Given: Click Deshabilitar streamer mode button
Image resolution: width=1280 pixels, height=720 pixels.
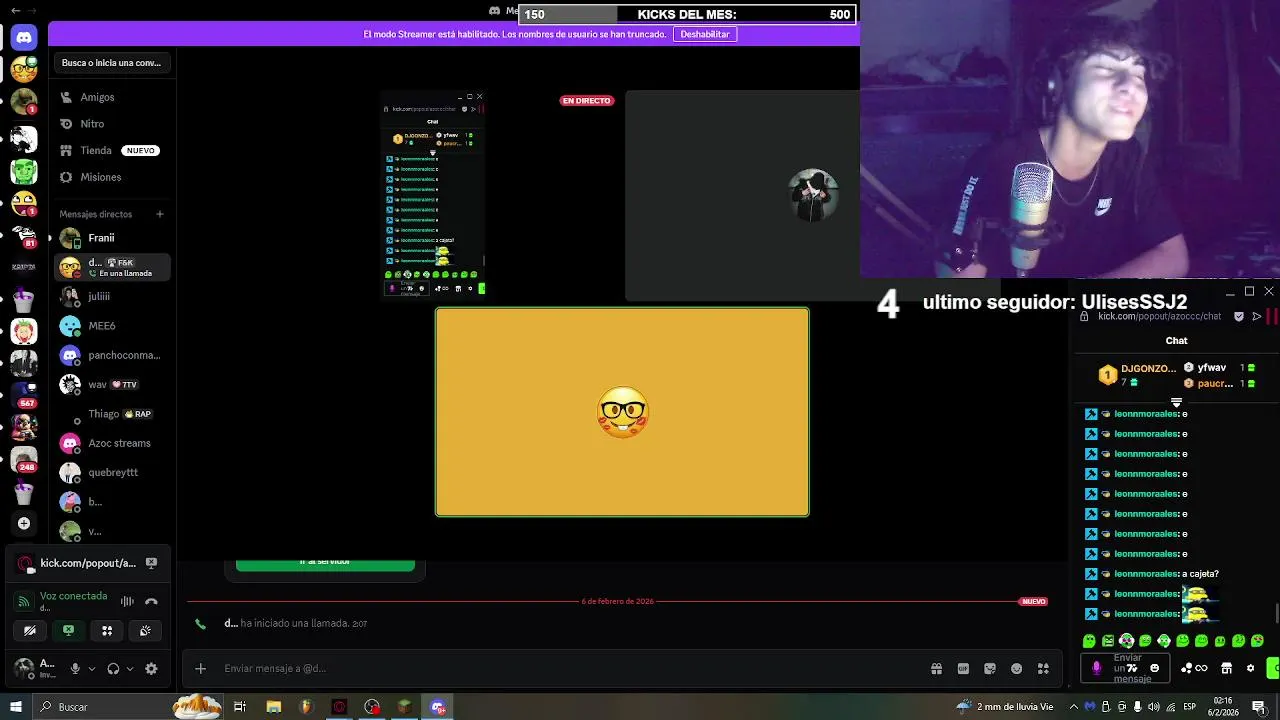Looking at the screenshot, I should 705,34.
